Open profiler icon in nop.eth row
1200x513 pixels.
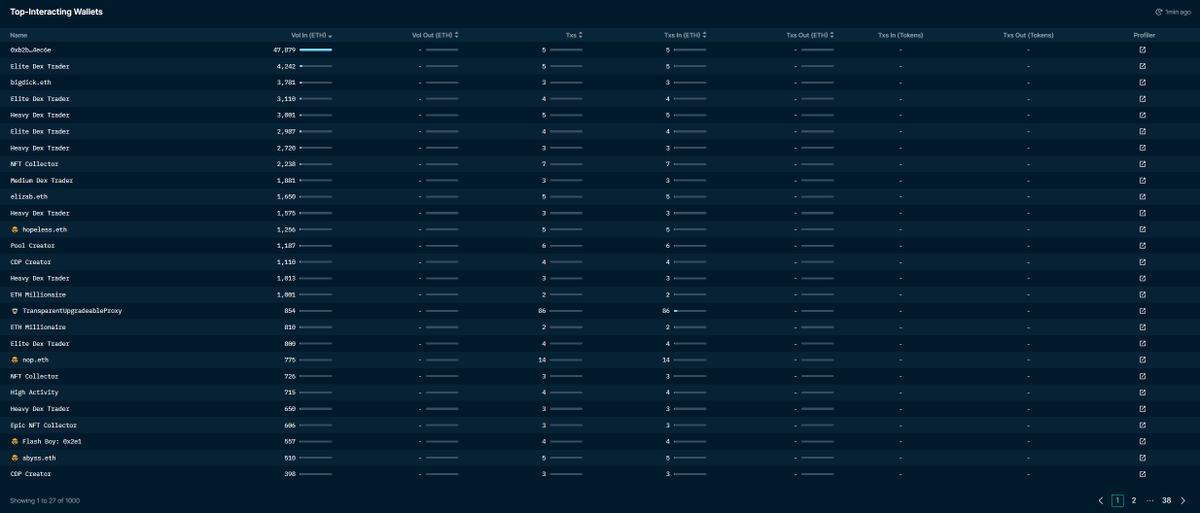pos(1143,360)
